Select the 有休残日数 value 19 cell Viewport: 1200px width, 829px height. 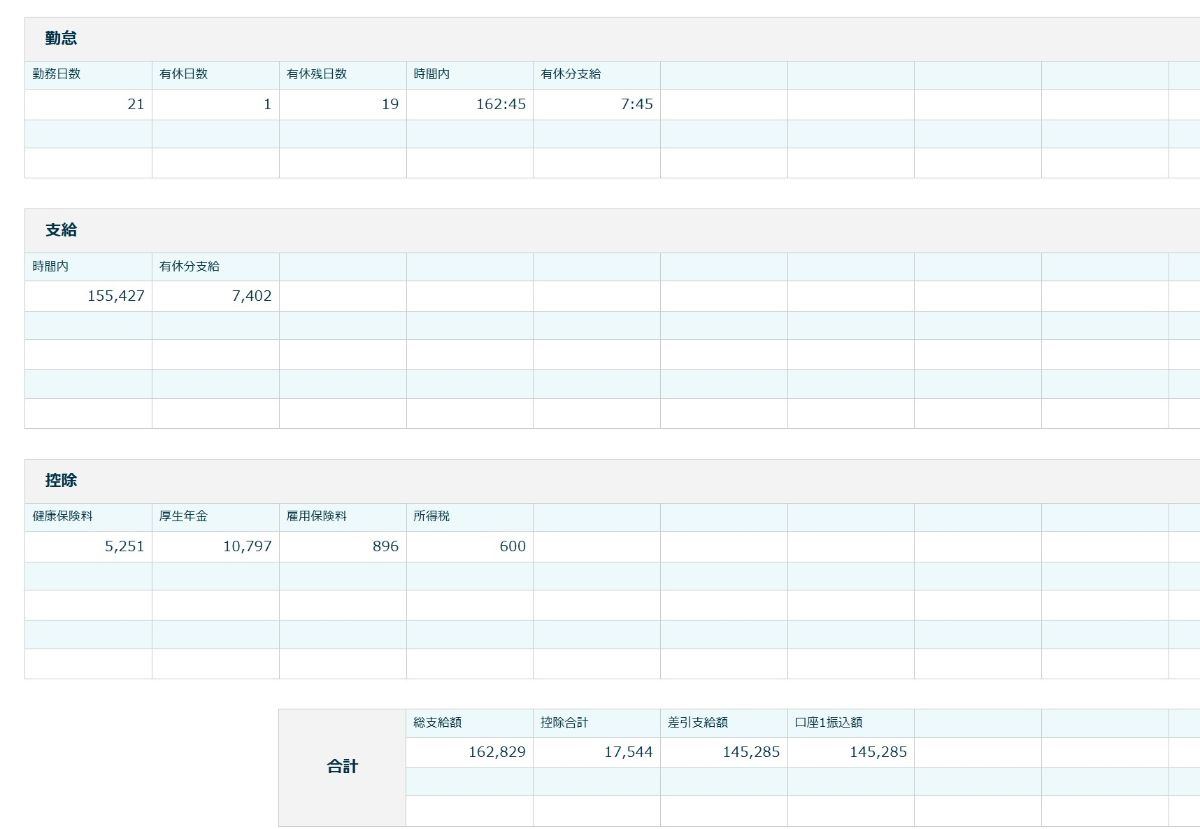(x=342, y=104)
